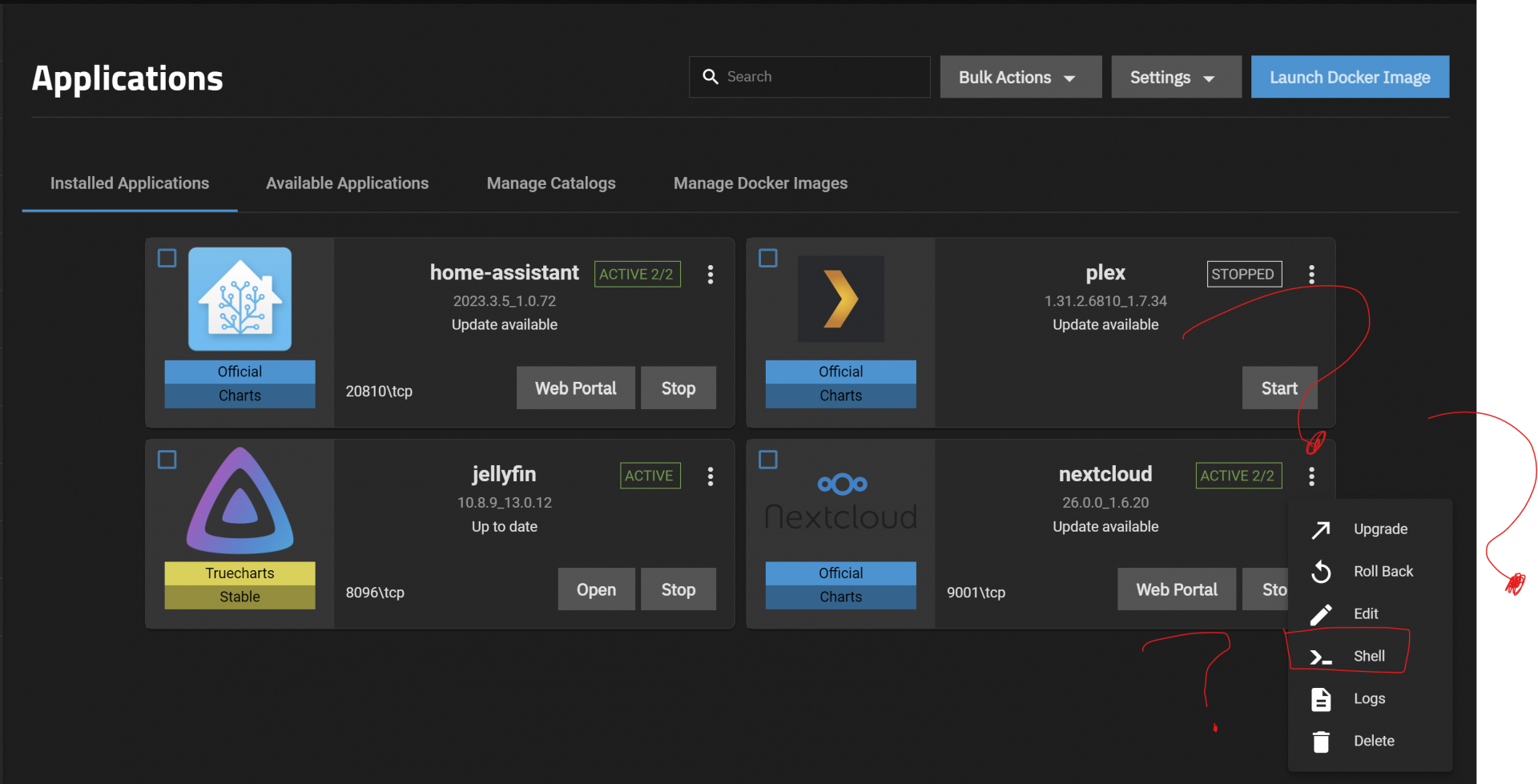The image size is (1538, 784).
Task: Click jellyfin Up to date text
Action: point(505,528)
